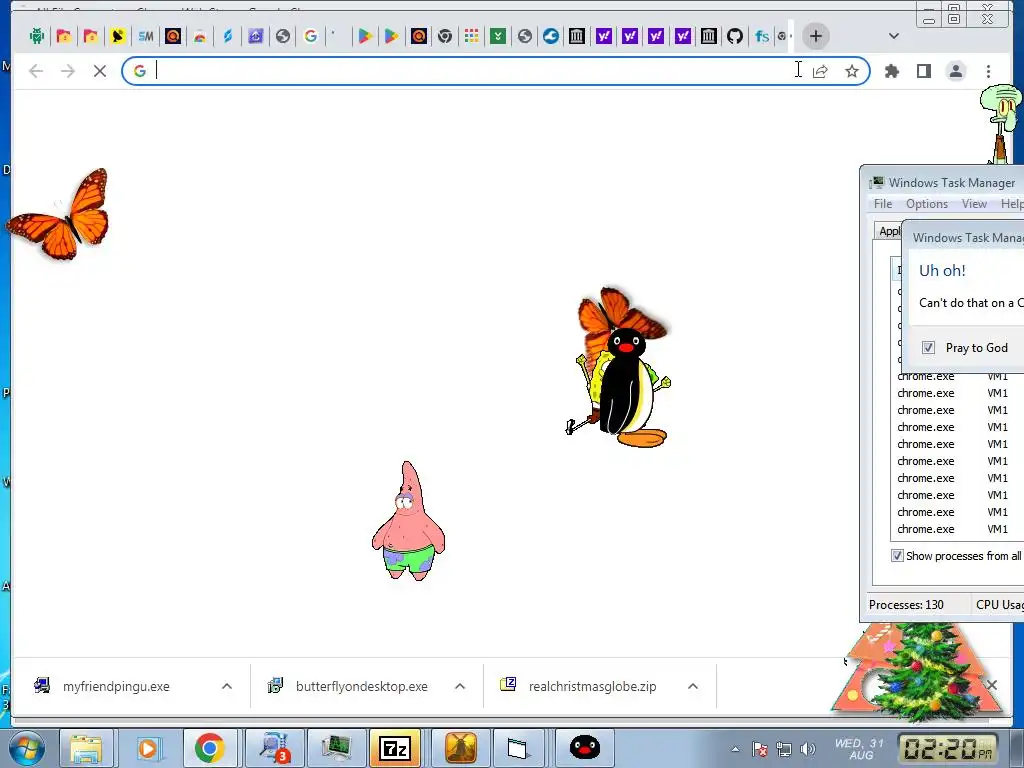Expand options for realchristmasglobe.zip download
Image resolution: width=1024 pixels, height=768 pixels.
click(x=694, y=686)
